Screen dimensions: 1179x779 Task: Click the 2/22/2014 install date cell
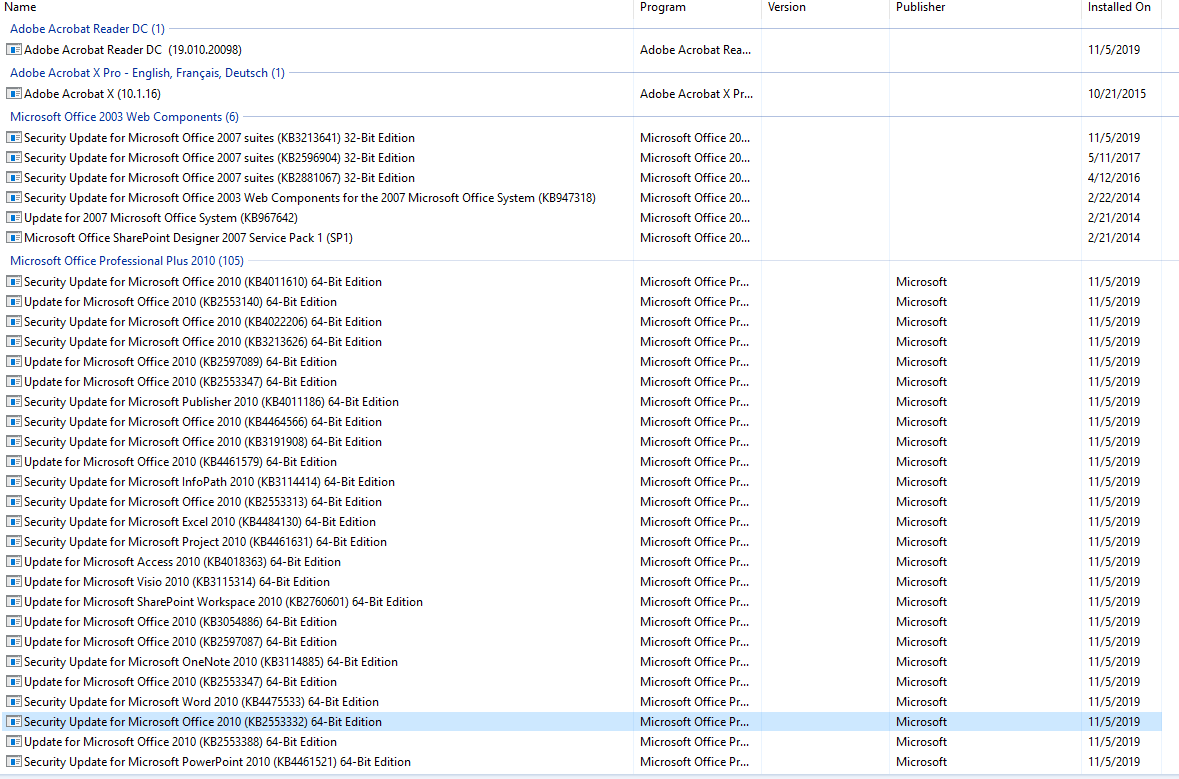(x=1114, y=198)
